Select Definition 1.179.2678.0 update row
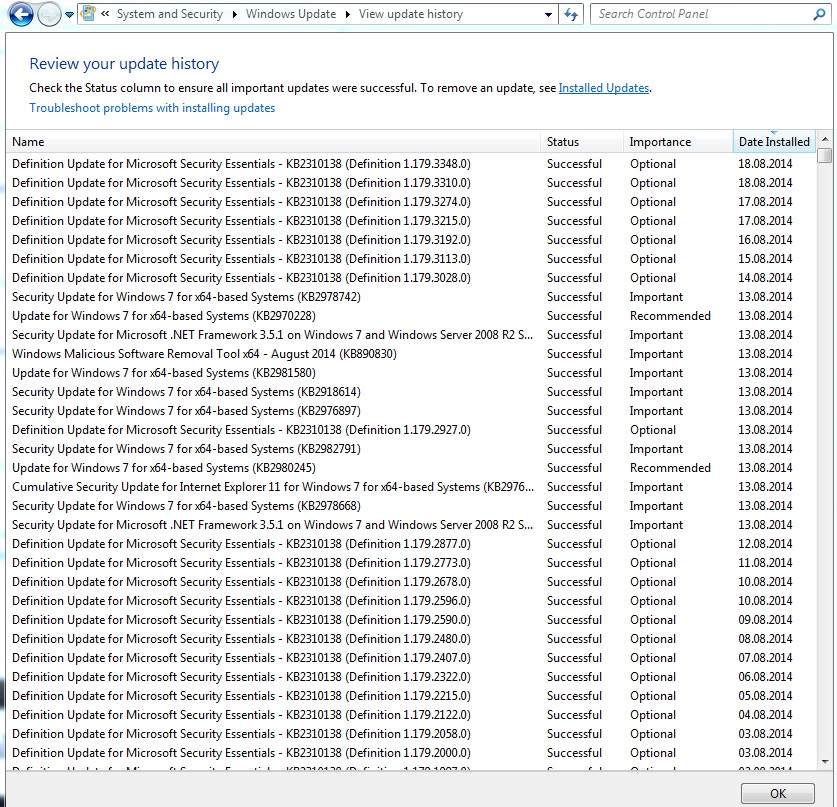 click(411, 582)
